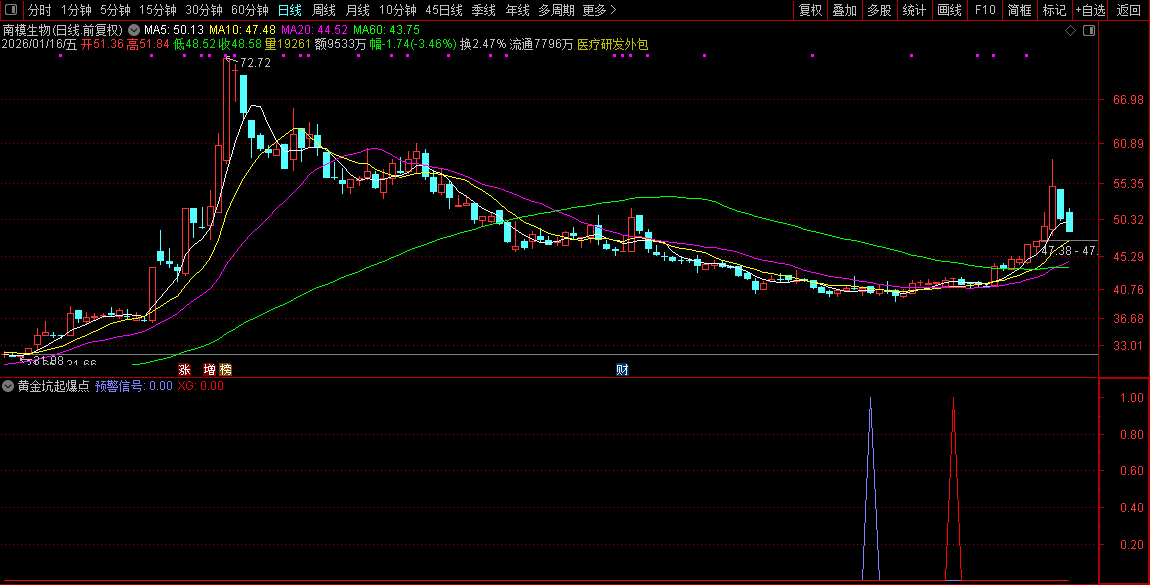This screenshot has width=1150, height=585.
Task: Select the 周线 weekly period tab
Action: click(x=324, y=10)
